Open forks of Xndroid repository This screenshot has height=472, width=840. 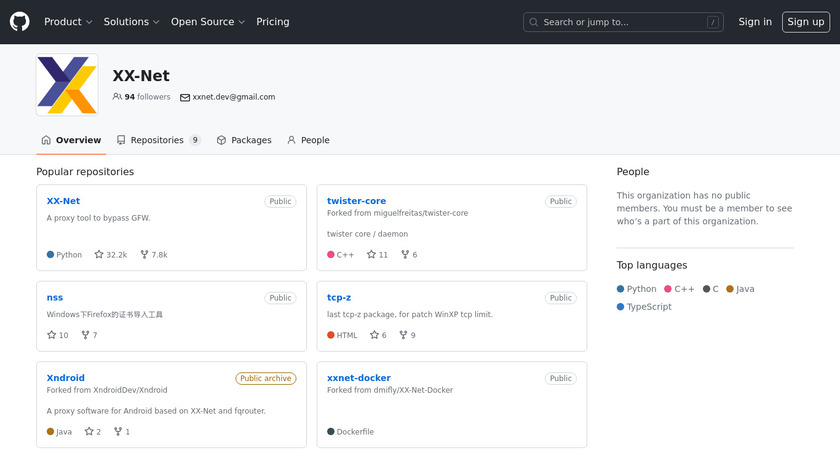pos(122,432)
